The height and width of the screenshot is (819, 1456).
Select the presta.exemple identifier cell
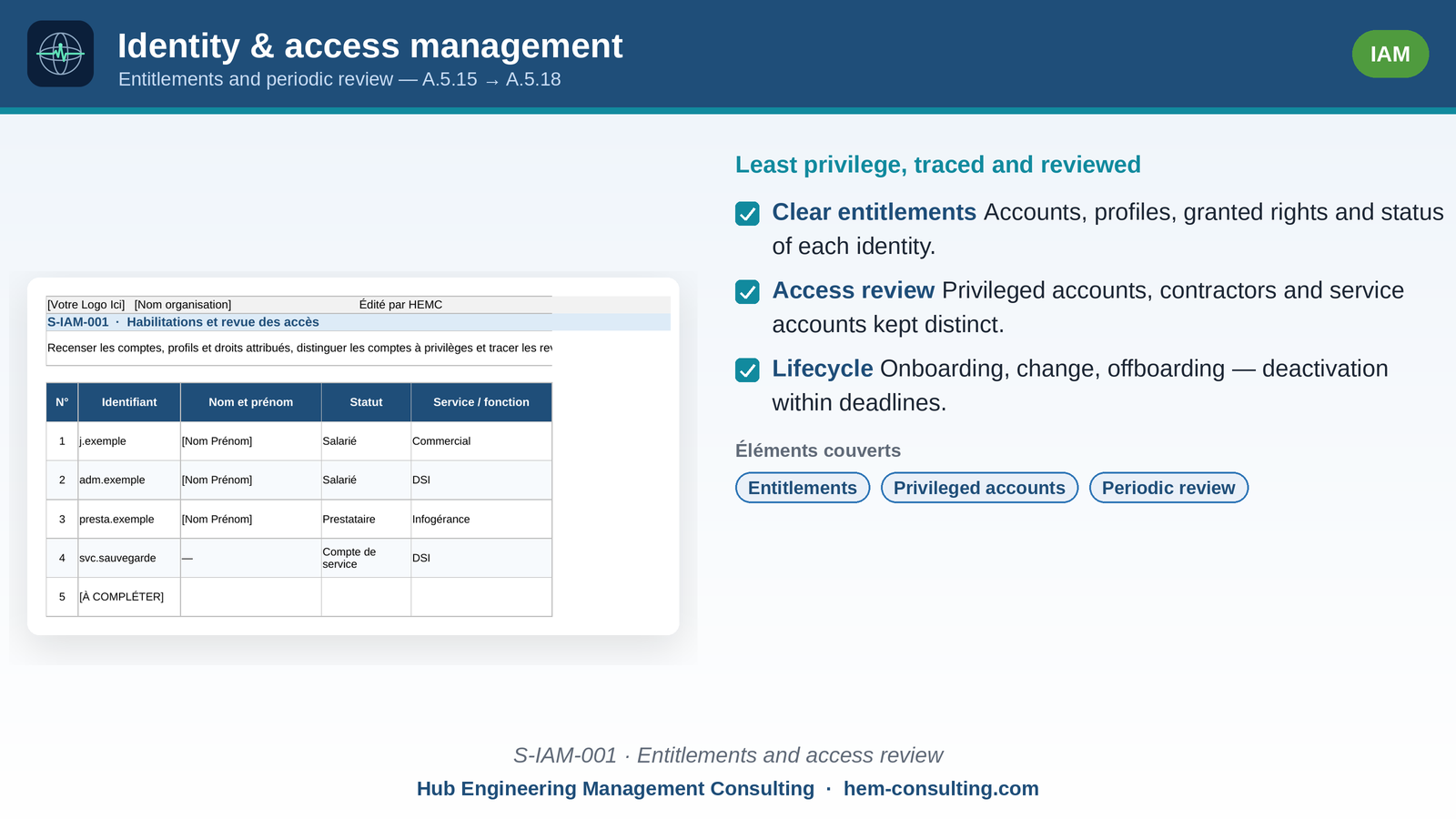coord(129,520)
